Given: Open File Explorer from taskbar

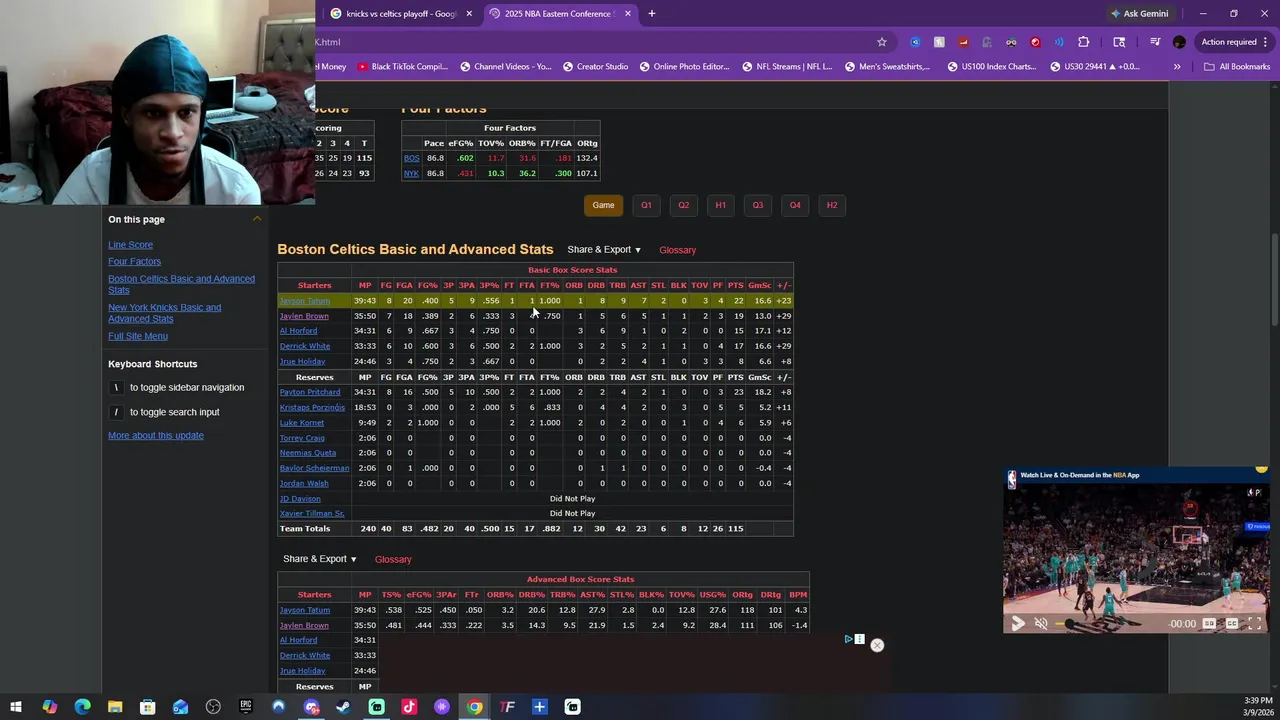Looking at the screenshot, I should click(115, 707).
